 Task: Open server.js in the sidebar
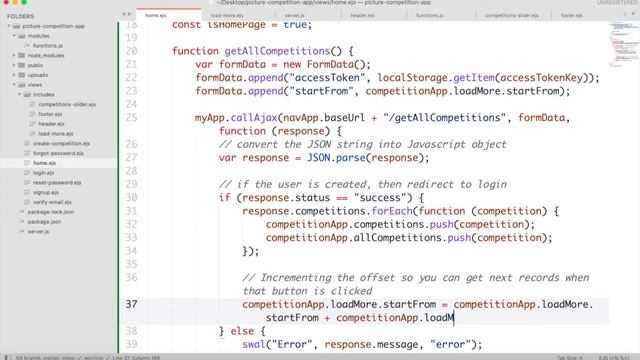(38, 232)
